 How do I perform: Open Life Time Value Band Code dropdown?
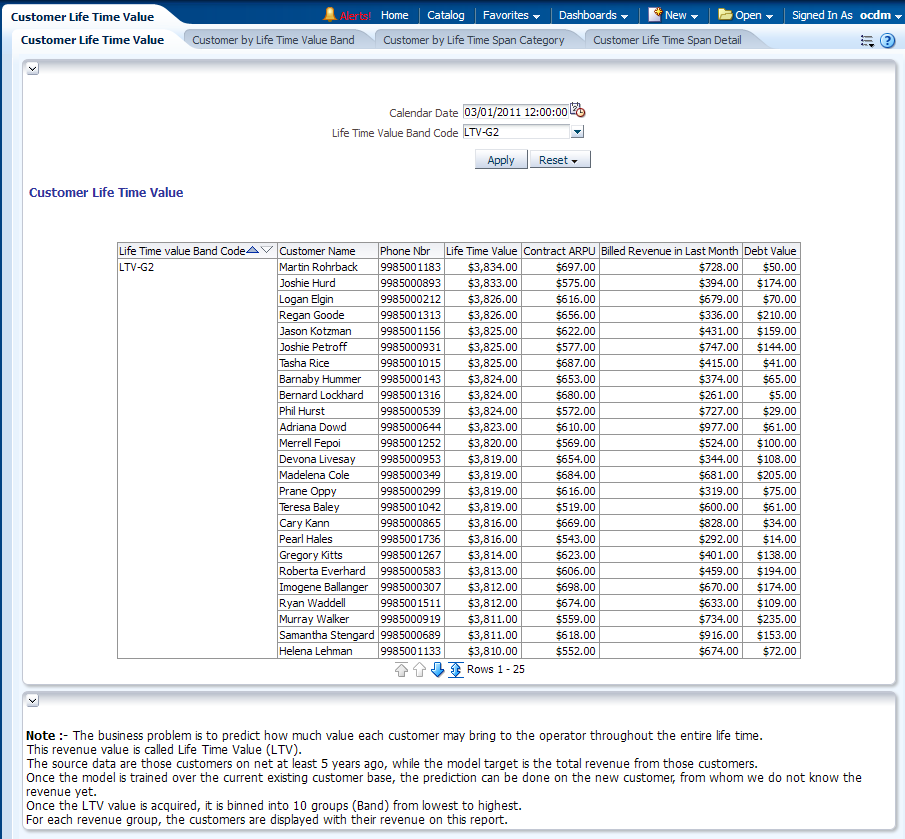pyautogui.click(x=577, y=131)
